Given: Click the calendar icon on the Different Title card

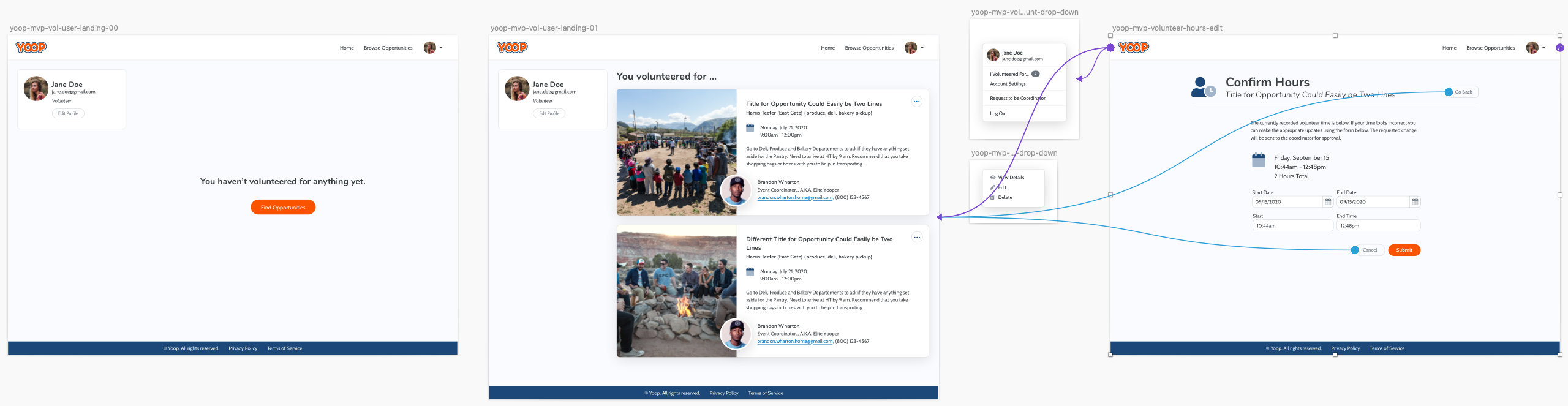Looking at the screenshot, I should (750, 272).
